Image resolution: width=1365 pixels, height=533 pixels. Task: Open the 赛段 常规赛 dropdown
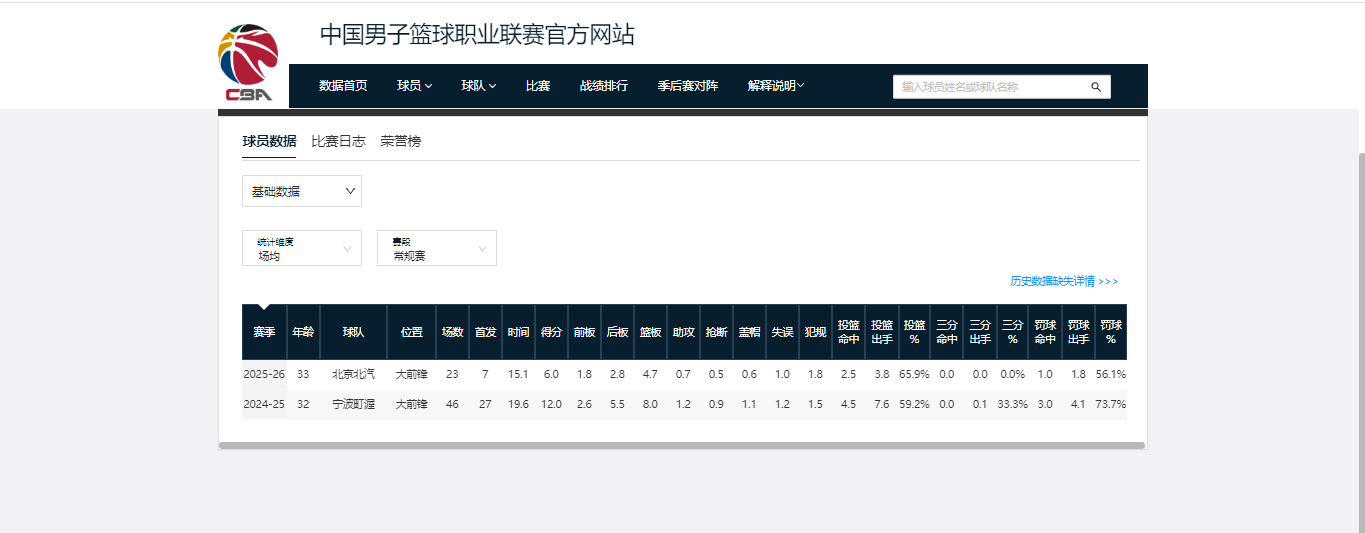436,248
